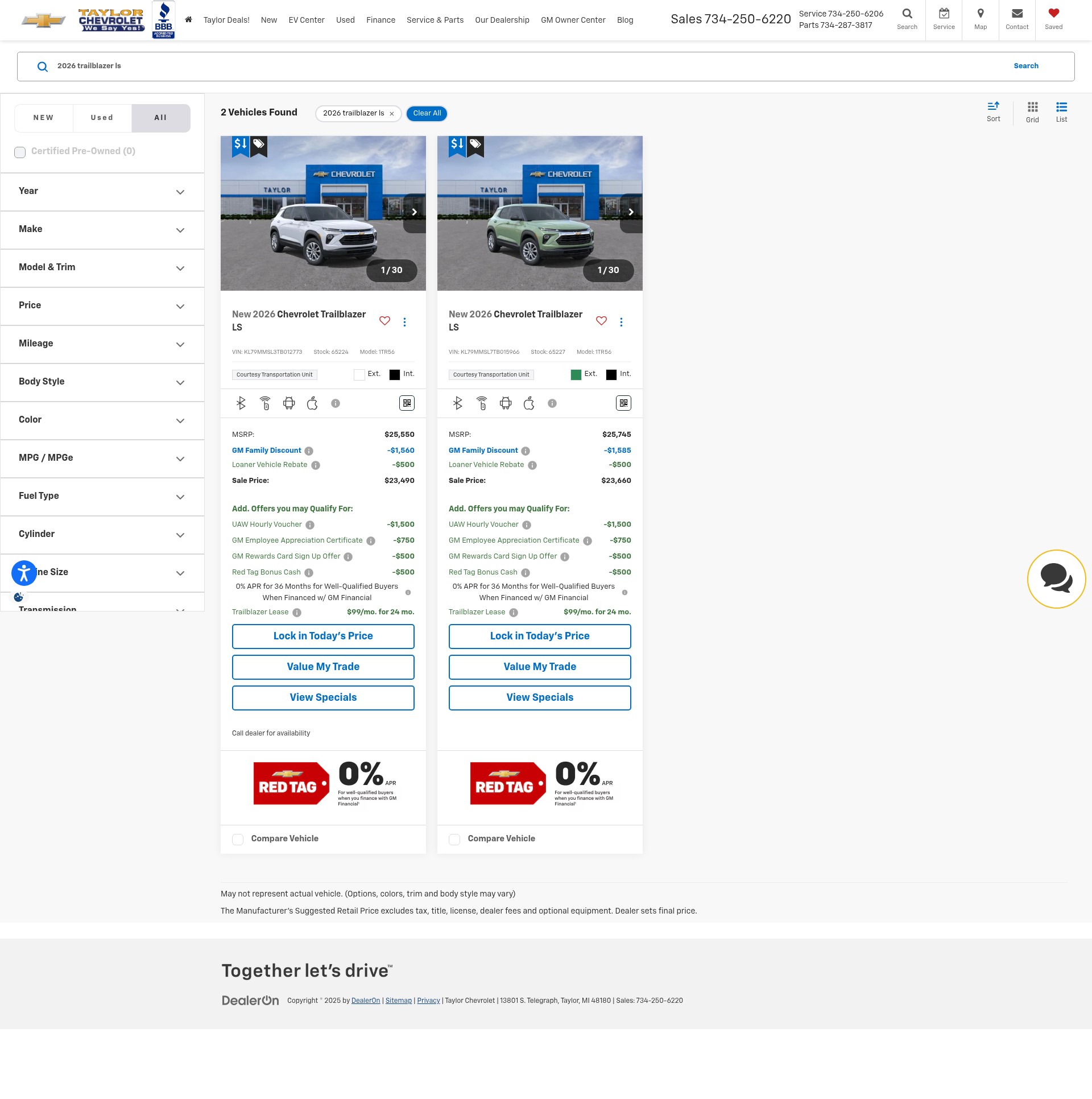Screen dimensions: 1092x1099
Task: Expand the Year filter
Action: pos(102,192)
